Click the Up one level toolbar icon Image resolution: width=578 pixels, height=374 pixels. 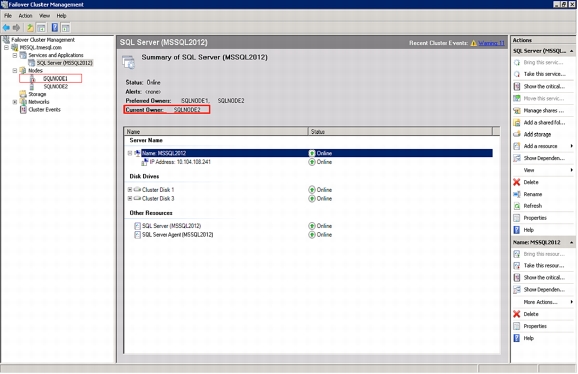(30, 28)
